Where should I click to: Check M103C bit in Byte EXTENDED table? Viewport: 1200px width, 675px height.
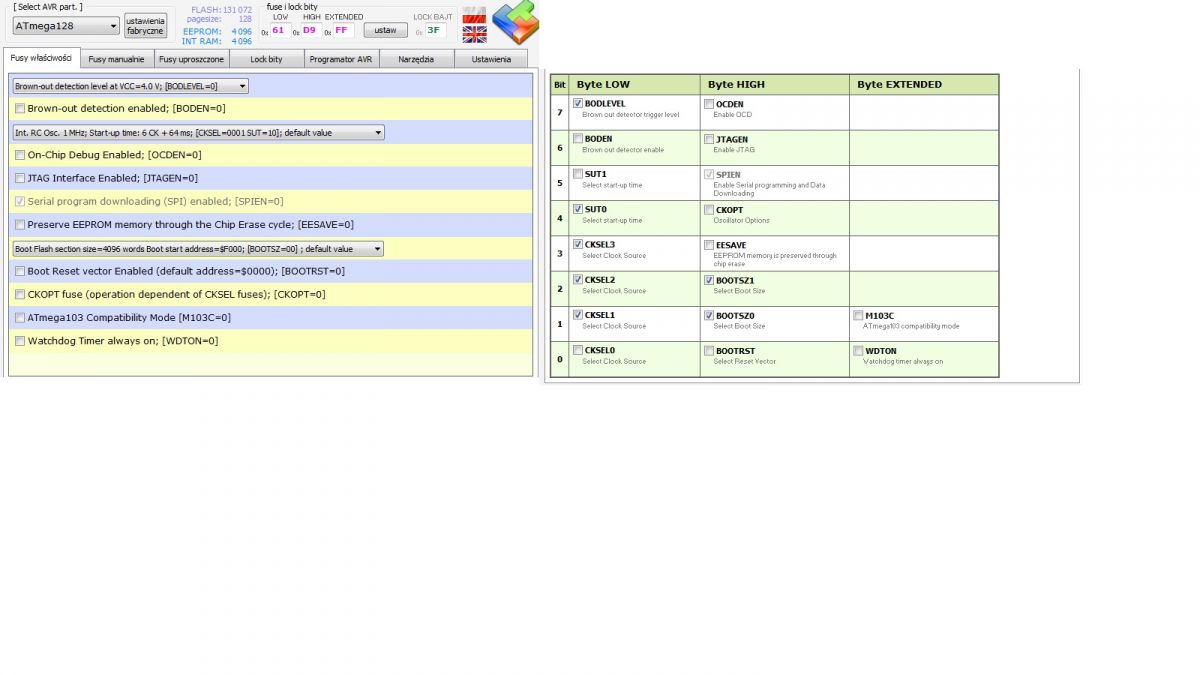coord(858,315)
